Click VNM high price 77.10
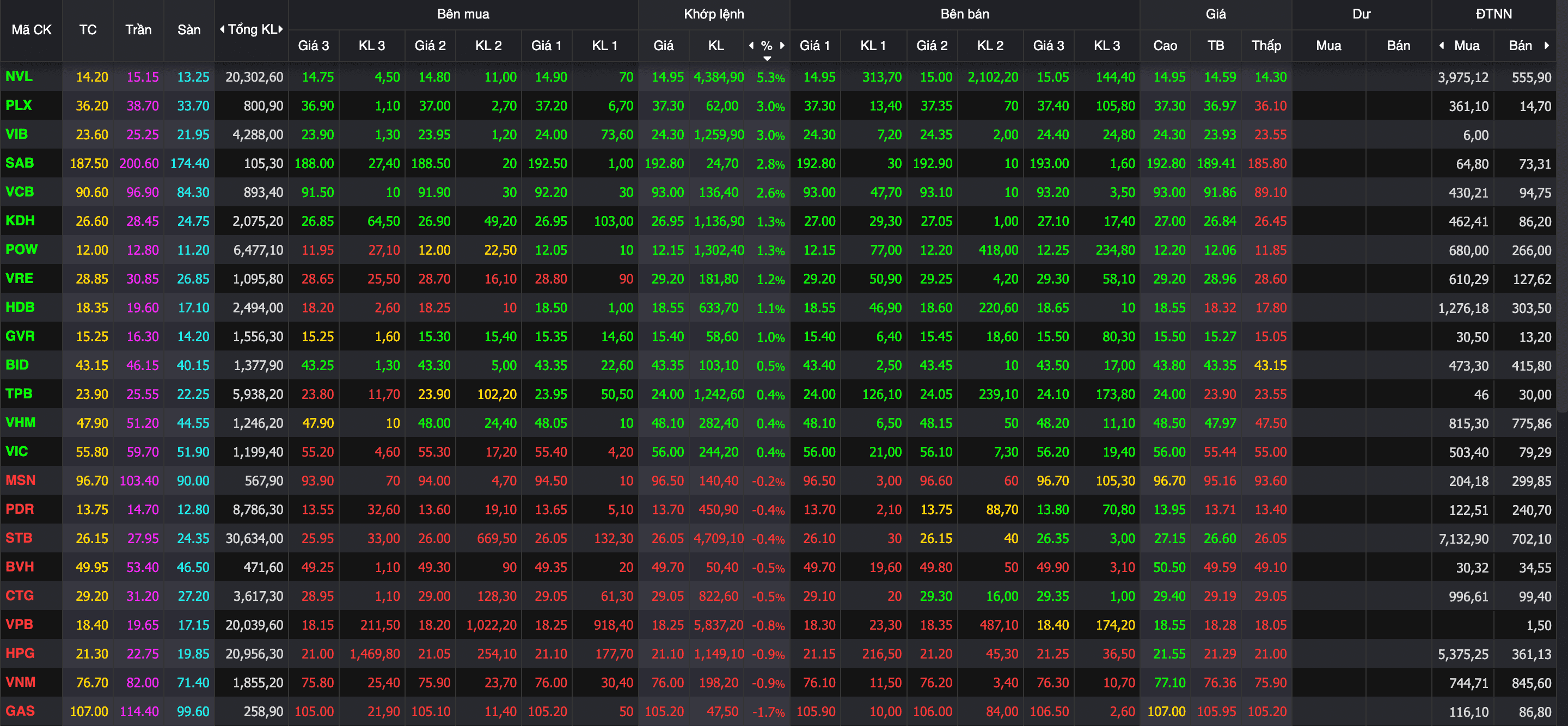The width and height of the screenshot is (1568, 726). pyautogui.click(x=1169, y=683)
